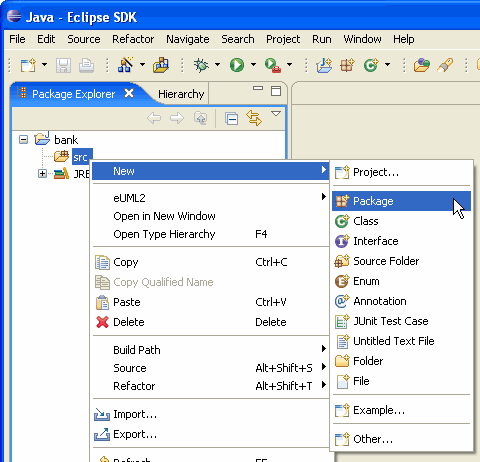Viewport: 480px width, 462px height.
Task: Choose Export... from the context menu
Action: tap(210, 434)
